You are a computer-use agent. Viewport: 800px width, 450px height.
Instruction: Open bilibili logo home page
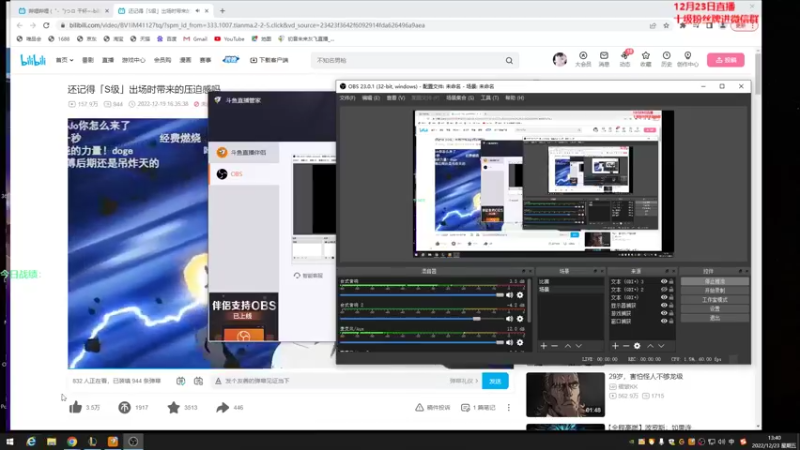33,60
